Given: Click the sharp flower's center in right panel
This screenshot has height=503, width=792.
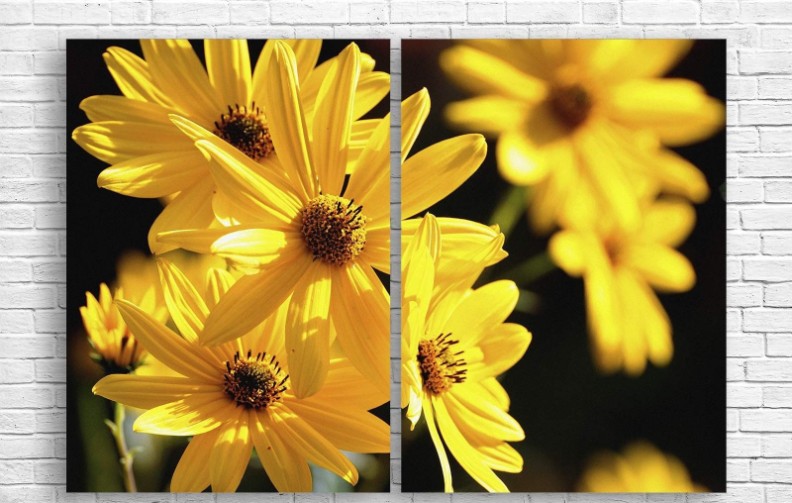Looking at the screenshot, I should (x=439, y=364).
